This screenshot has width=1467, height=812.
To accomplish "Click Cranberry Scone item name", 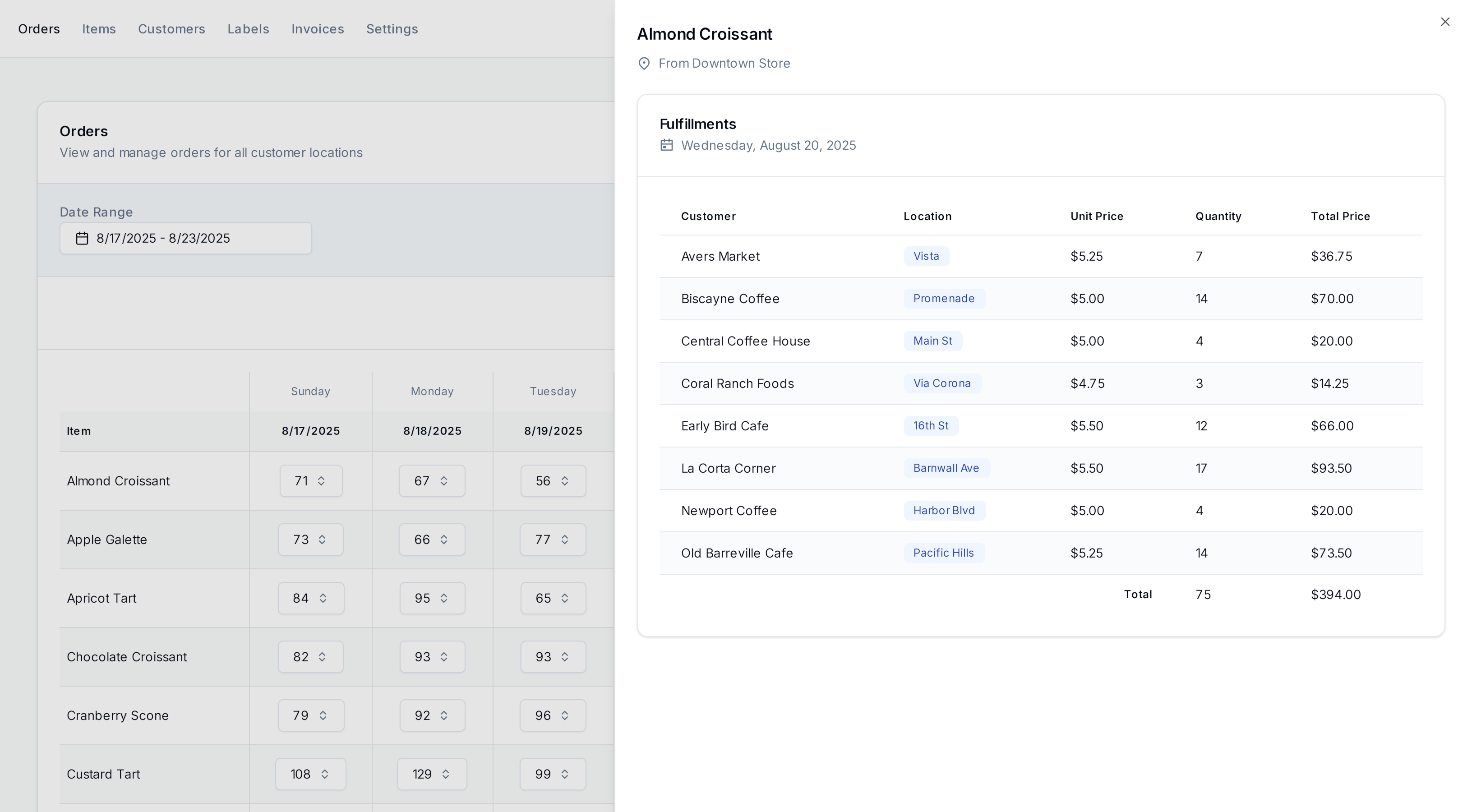I will (x=118, y=715).
